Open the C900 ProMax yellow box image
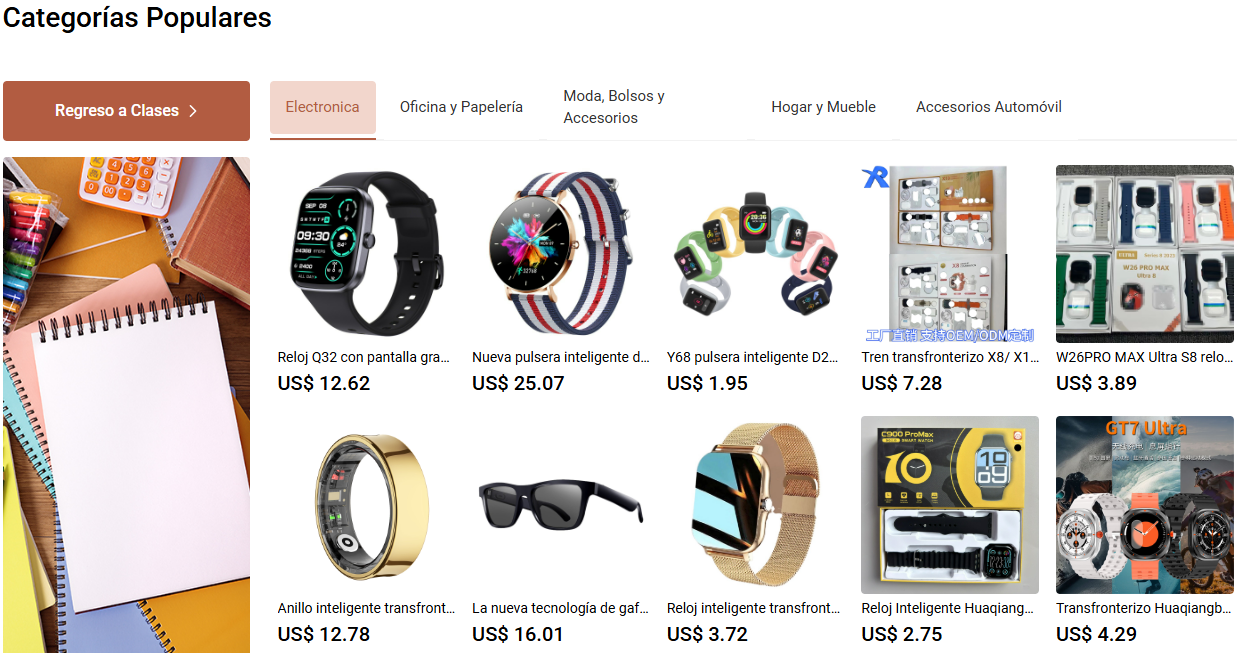 950,505
